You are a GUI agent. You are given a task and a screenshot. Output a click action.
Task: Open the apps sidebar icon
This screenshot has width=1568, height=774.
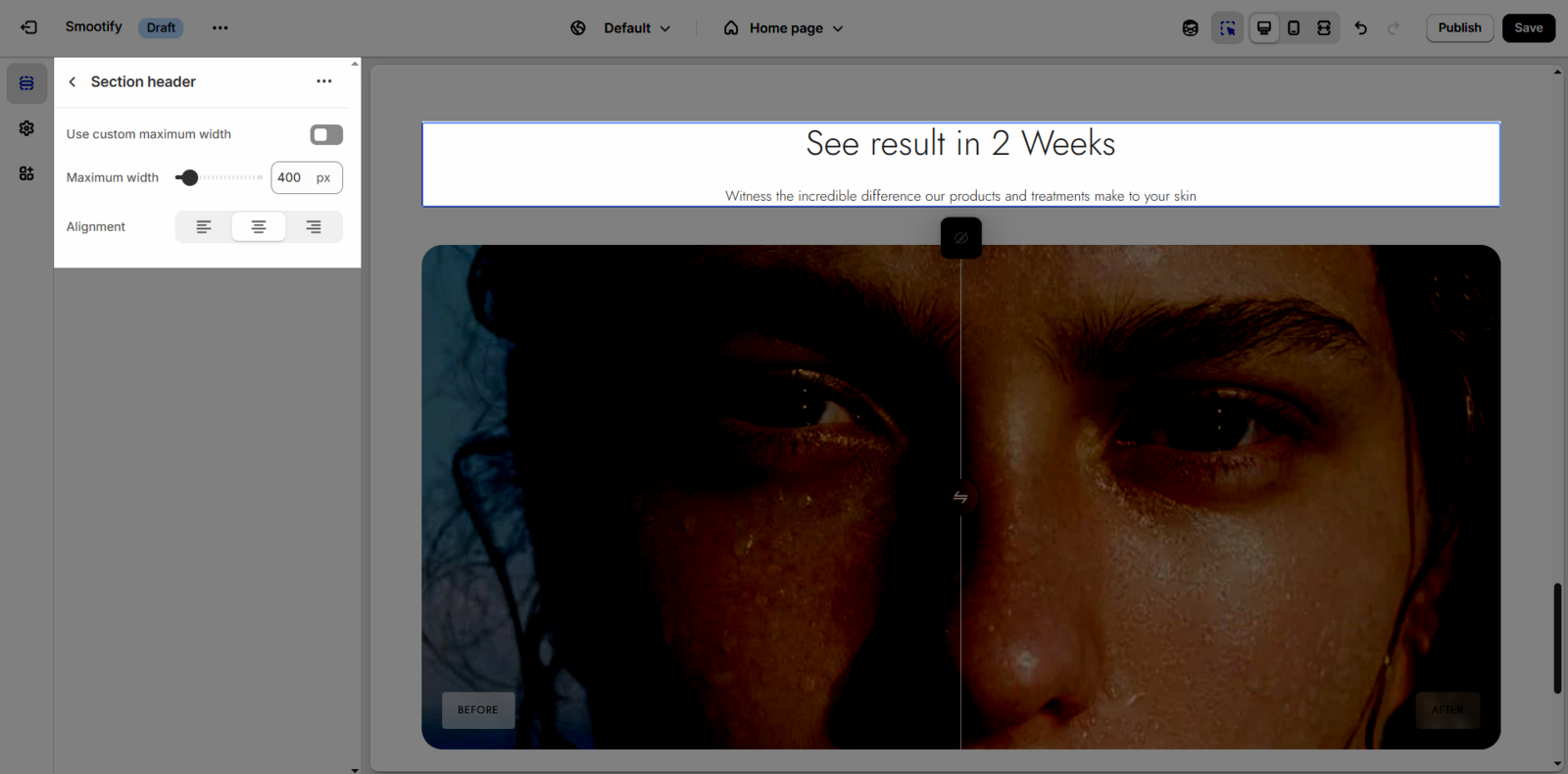pyautogui.click(x=26, y=173)
